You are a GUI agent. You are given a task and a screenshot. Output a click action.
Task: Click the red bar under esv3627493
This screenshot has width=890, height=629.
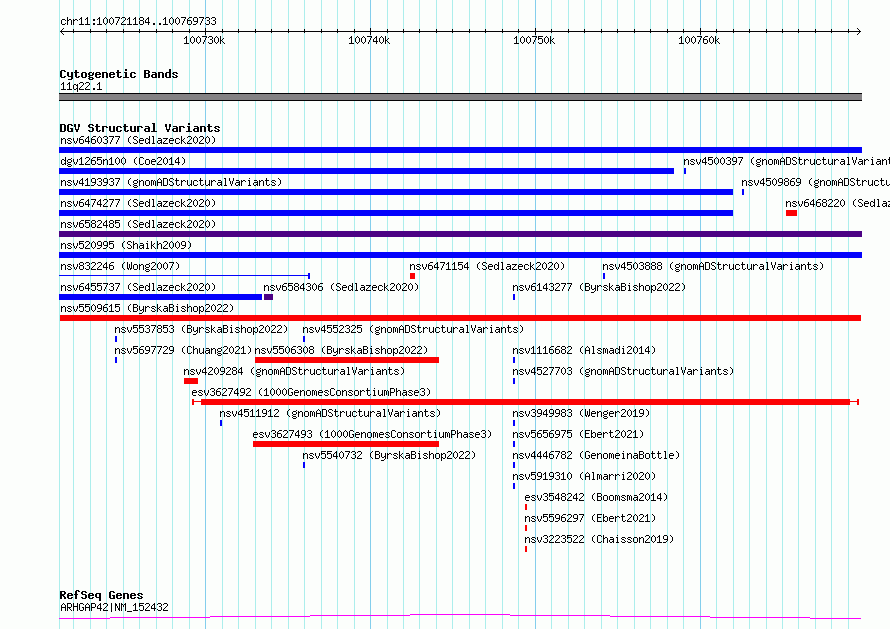[346, 444]
